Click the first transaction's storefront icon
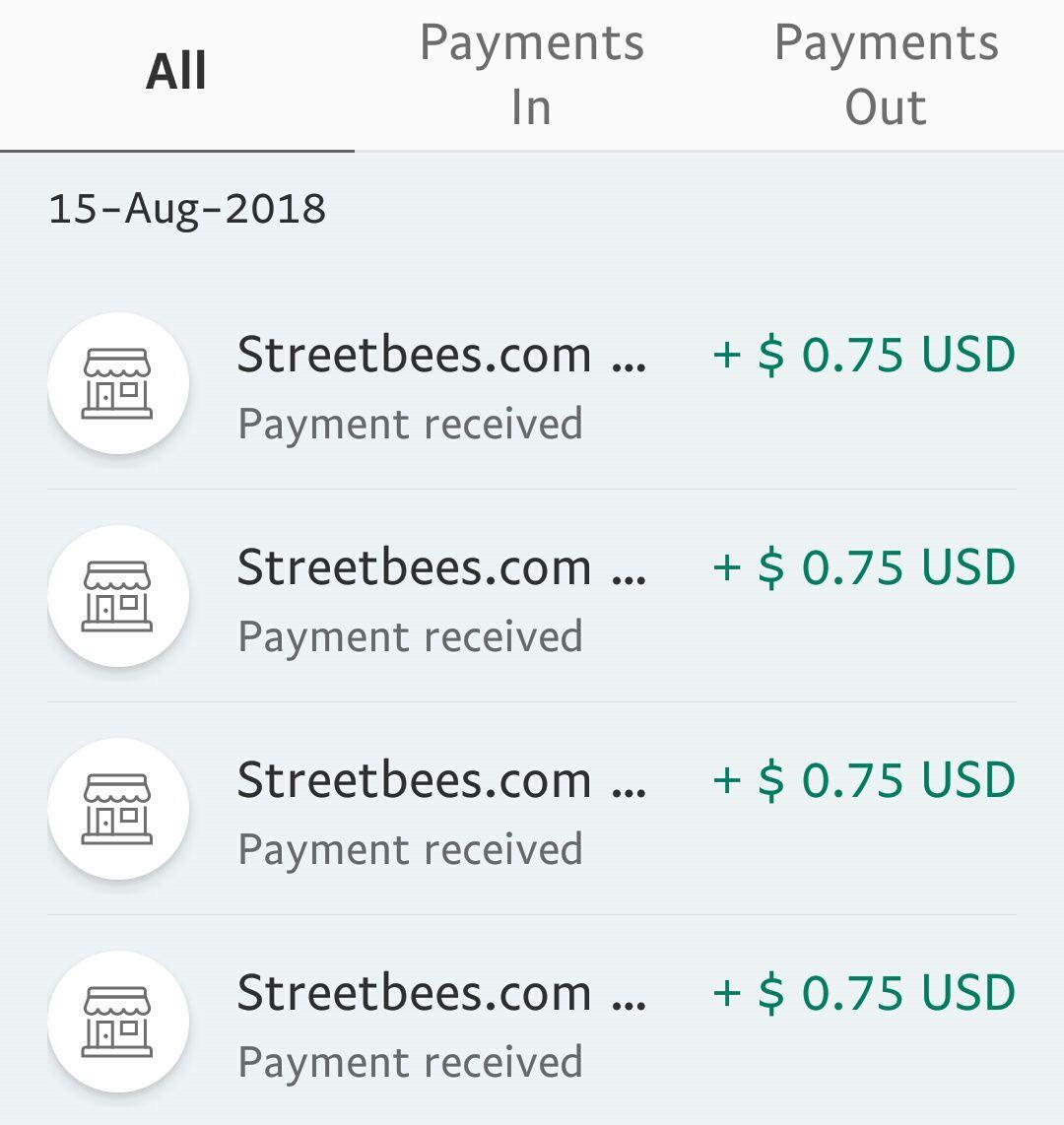The height and width of the screenshot is (1125, 1064). [118, 383]
